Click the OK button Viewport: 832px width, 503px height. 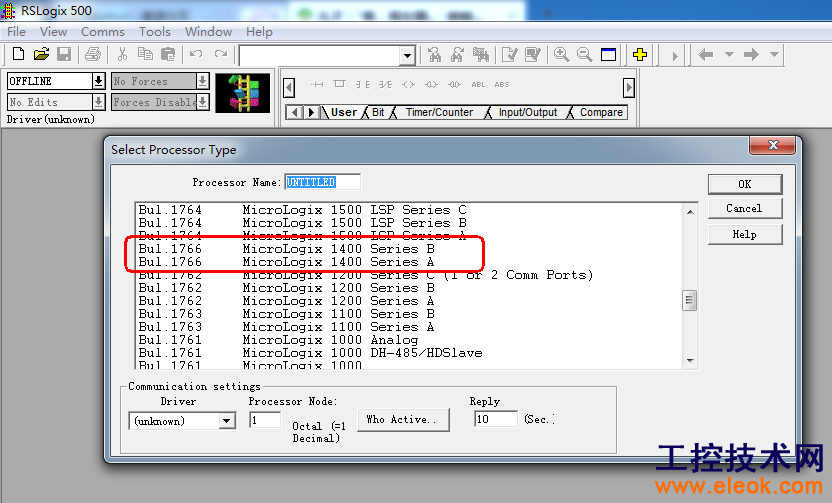click(x=744, y=184)
